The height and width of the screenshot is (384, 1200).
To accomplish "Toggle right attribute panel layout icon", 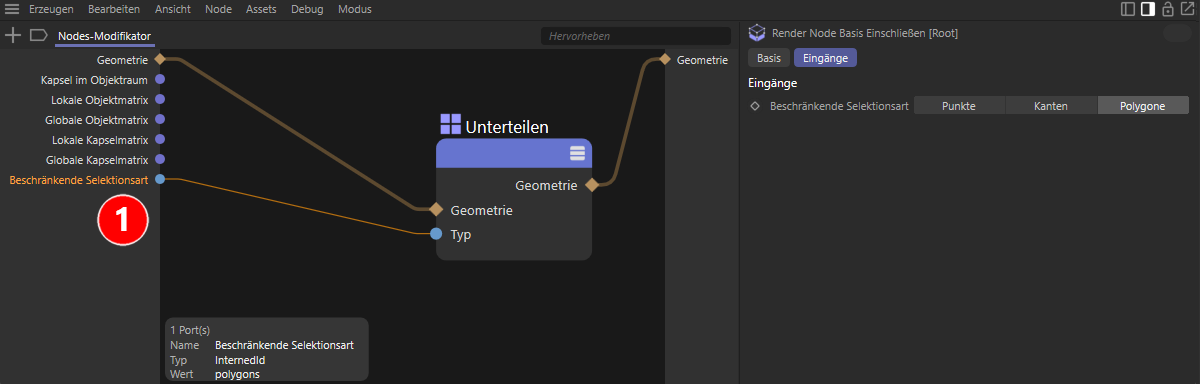I will coord(1148,9).
